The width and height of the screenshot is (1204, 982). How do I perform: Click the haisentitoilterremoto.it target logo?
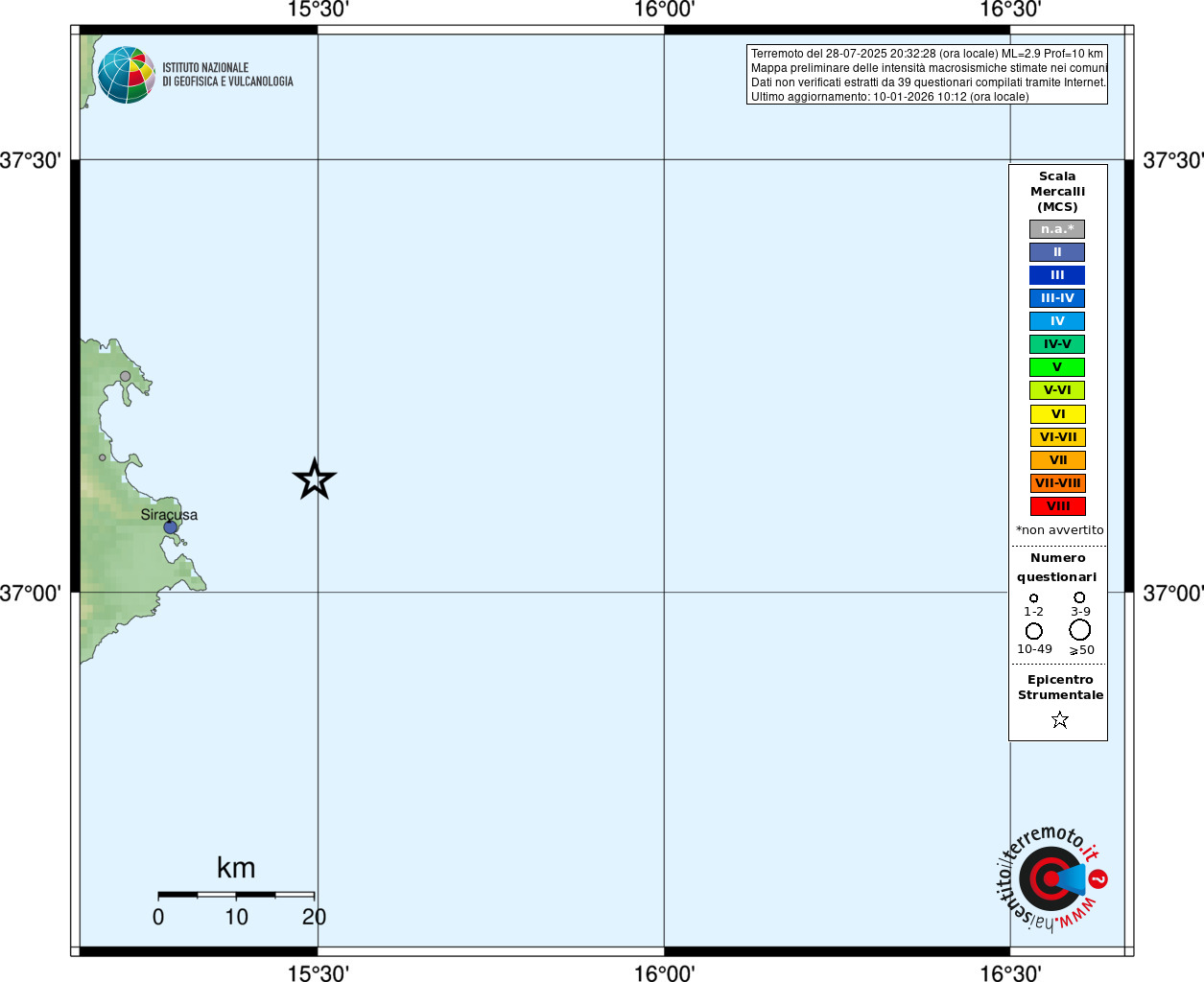point(1051,878)
